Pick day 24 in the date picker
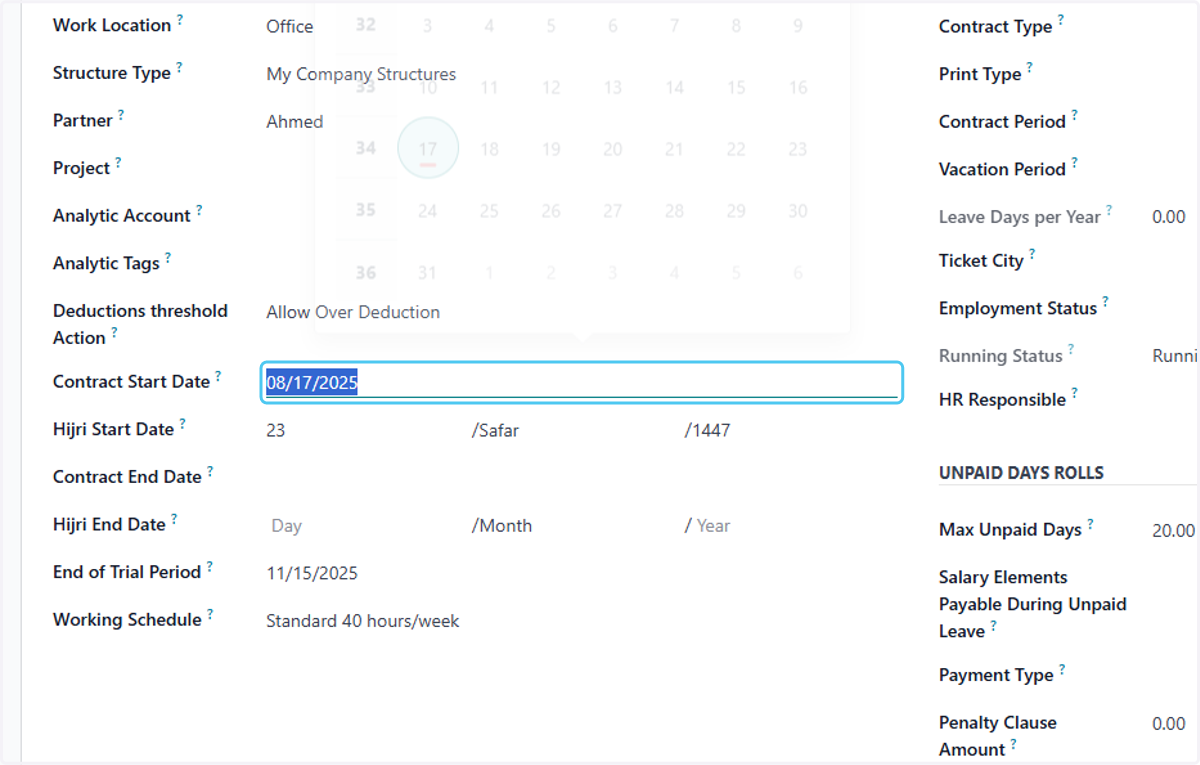This screenshot has width=1200, height=765. click(x=428, y=211)
